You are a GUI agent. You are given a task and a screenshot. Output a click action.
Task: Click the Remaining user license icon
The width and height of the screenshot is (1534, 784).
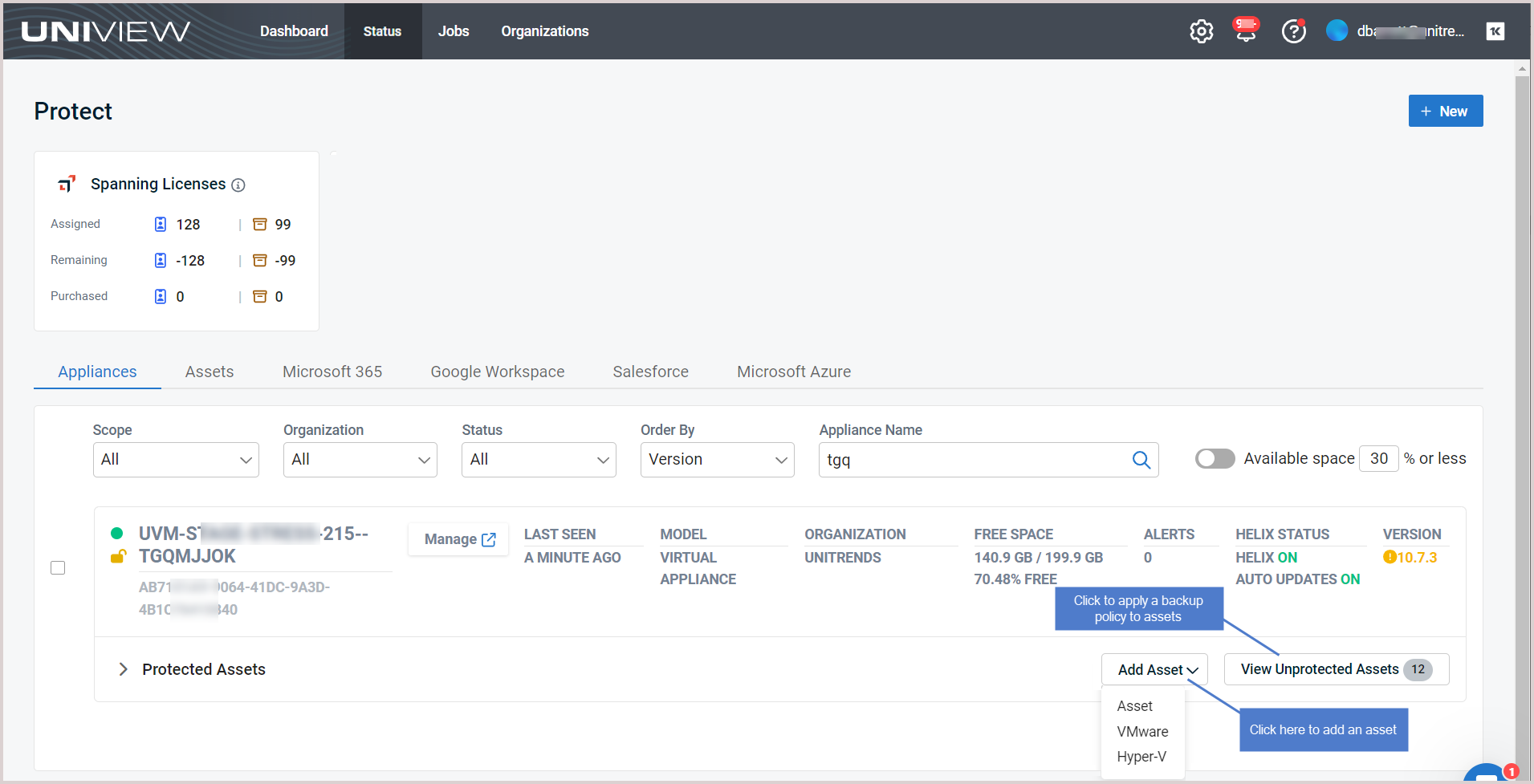pos(161,260)
